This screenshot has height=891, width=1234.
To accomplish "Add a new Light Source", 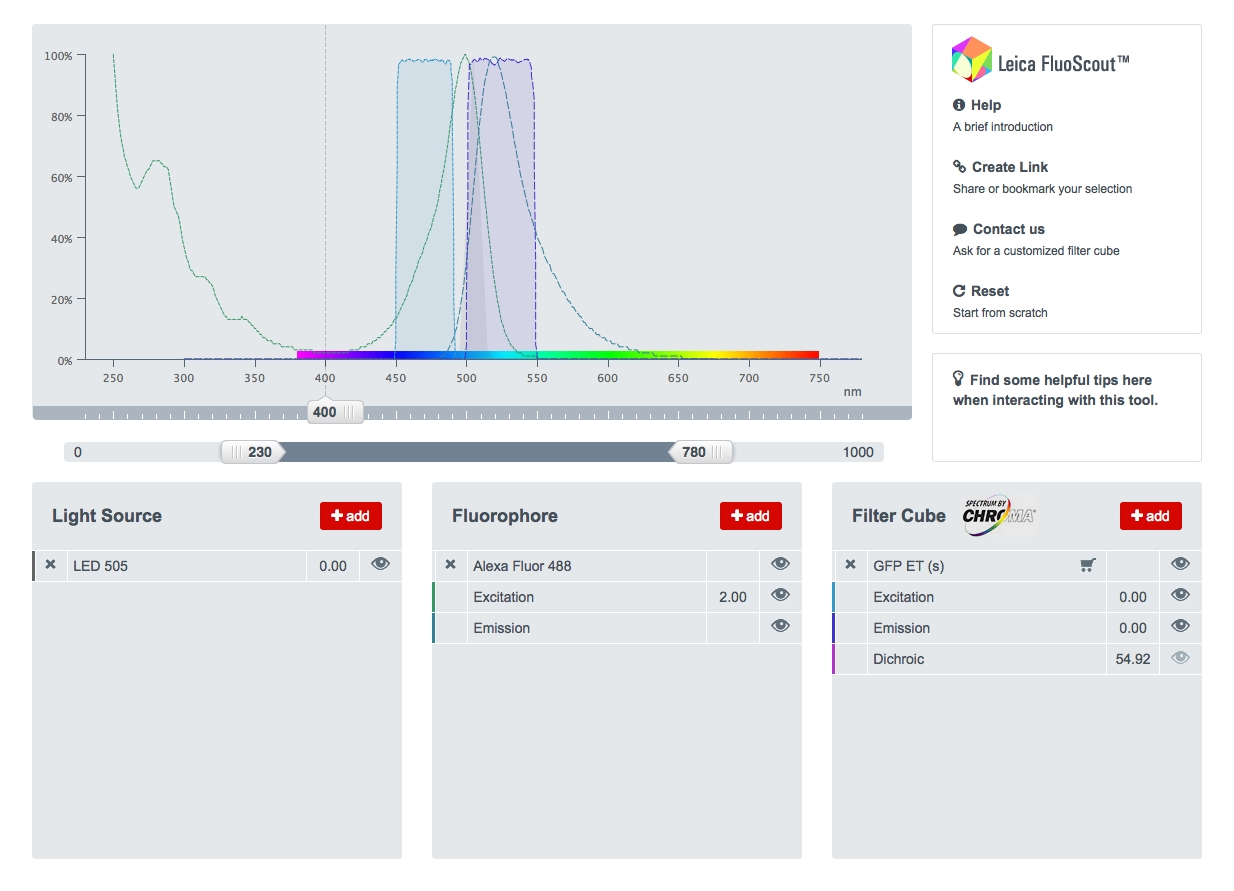I will pyautogui.click(x=350, y=516).
